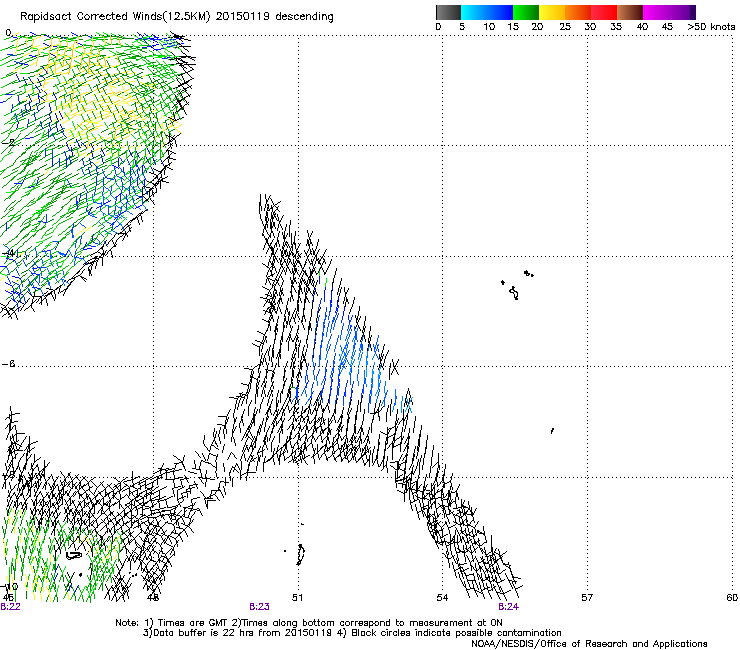Click the gray 0–5 knots color bar segment
This screenshot has height=650, width=740.
[x=448, y=12]
